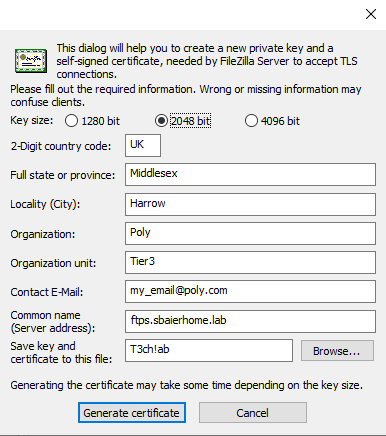Screen dimensions: 386x436
Task: Click the 'Contact E-Mail:' label text
Action: pyautogui.click(x=47, y=292)
